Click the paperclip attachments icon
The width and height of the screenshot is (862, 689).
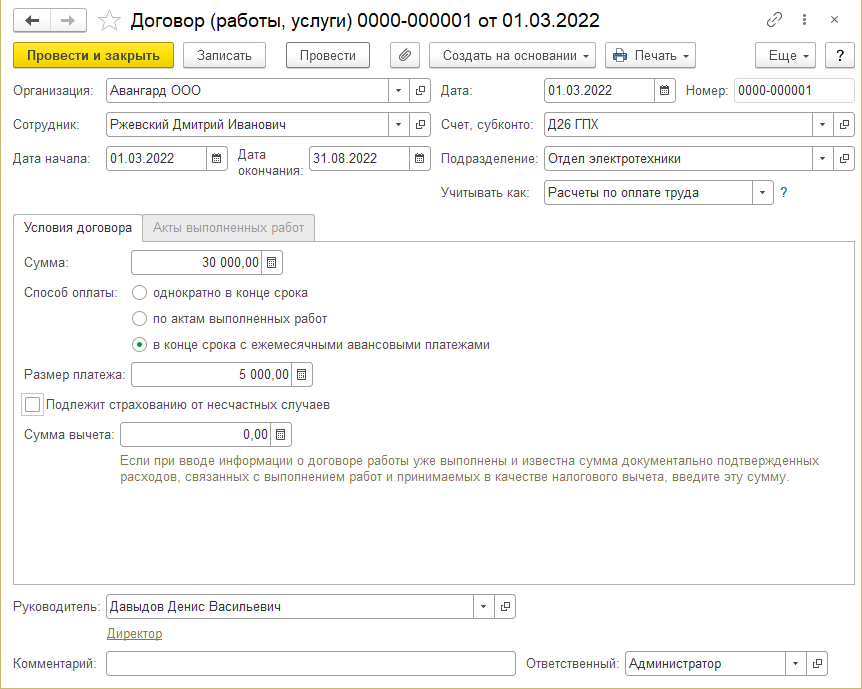tap(405, 55)
